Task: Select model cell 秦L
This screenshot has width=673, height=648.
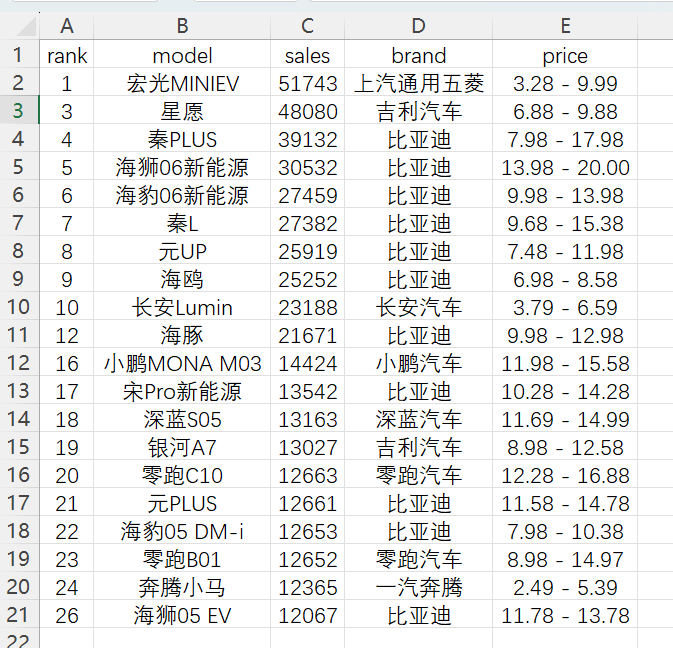Action: [x=182, y=222]
